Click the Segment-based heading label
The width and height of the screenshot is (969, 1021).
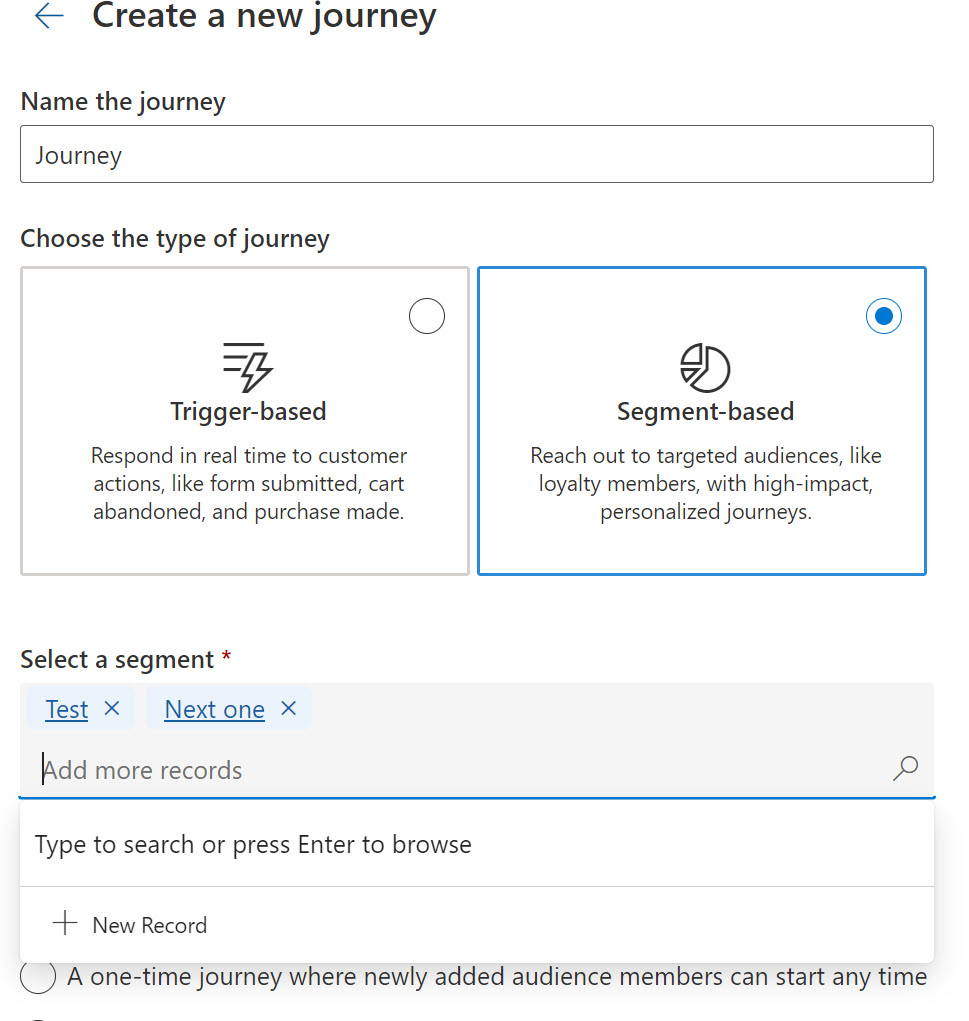pyautogui.click(x=705, y=412)
